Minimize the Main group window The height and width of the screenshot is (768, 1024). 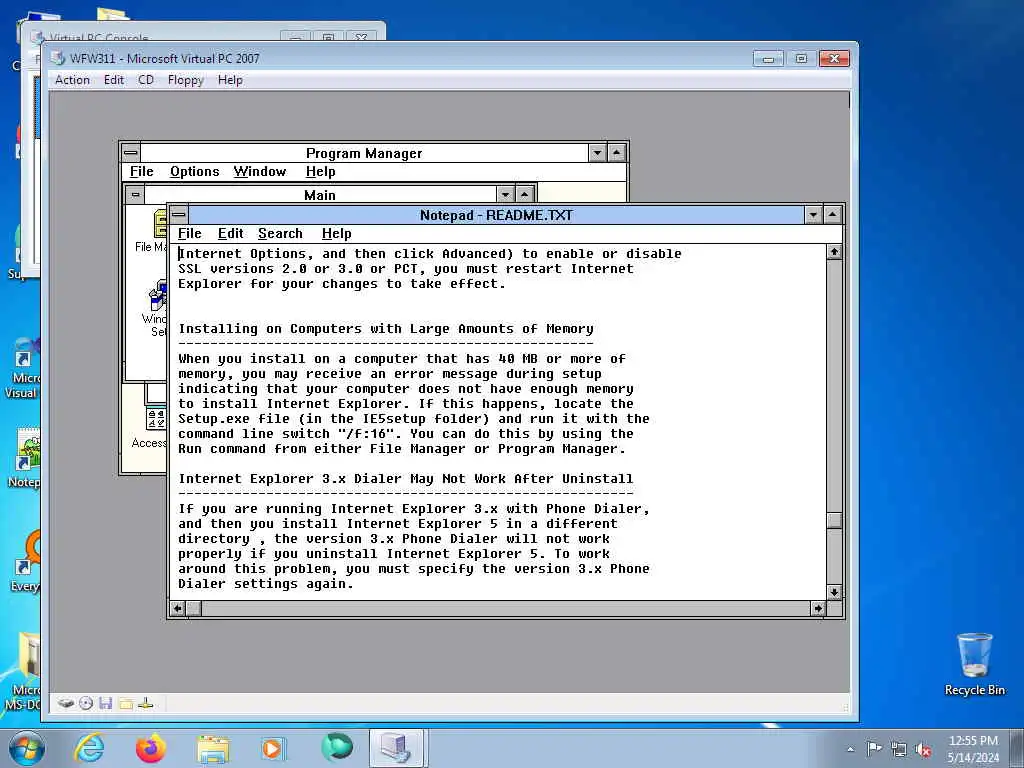[x=505, y=195]
